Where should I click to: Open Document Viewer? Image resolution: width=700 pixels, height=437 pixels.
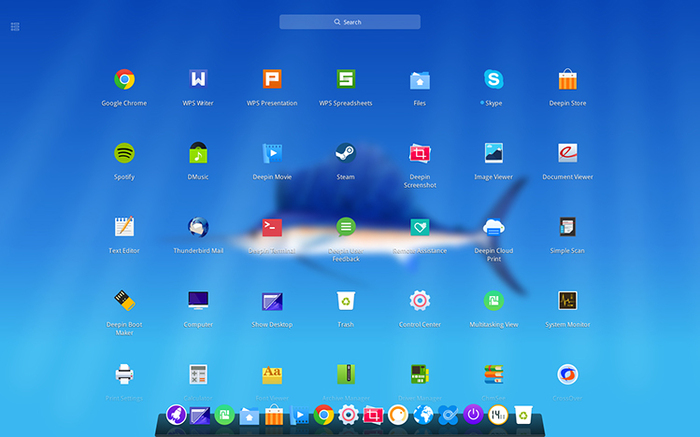pos(567,153)
